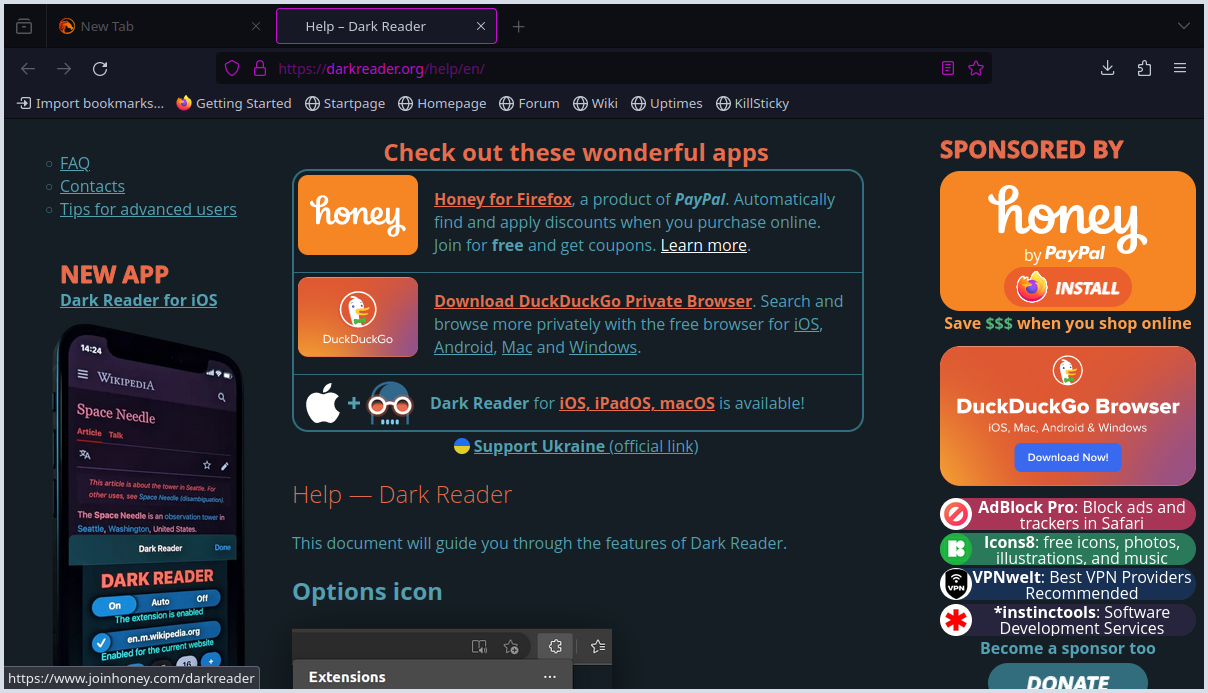Open the Honey for Firefox link

click(503, 199)
